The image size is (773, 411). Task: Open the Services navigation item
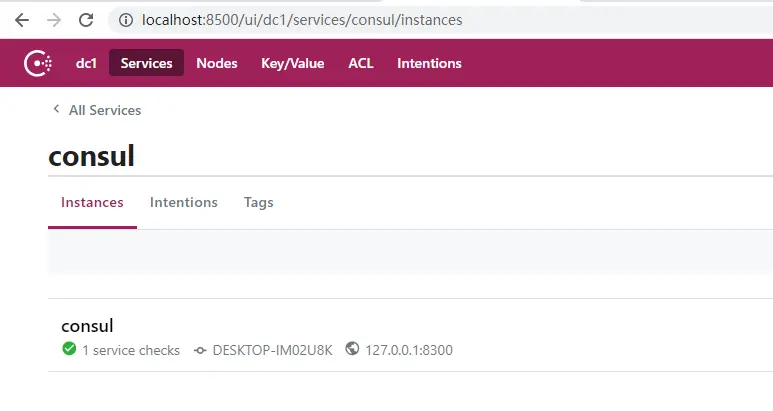tap(146, 63)
